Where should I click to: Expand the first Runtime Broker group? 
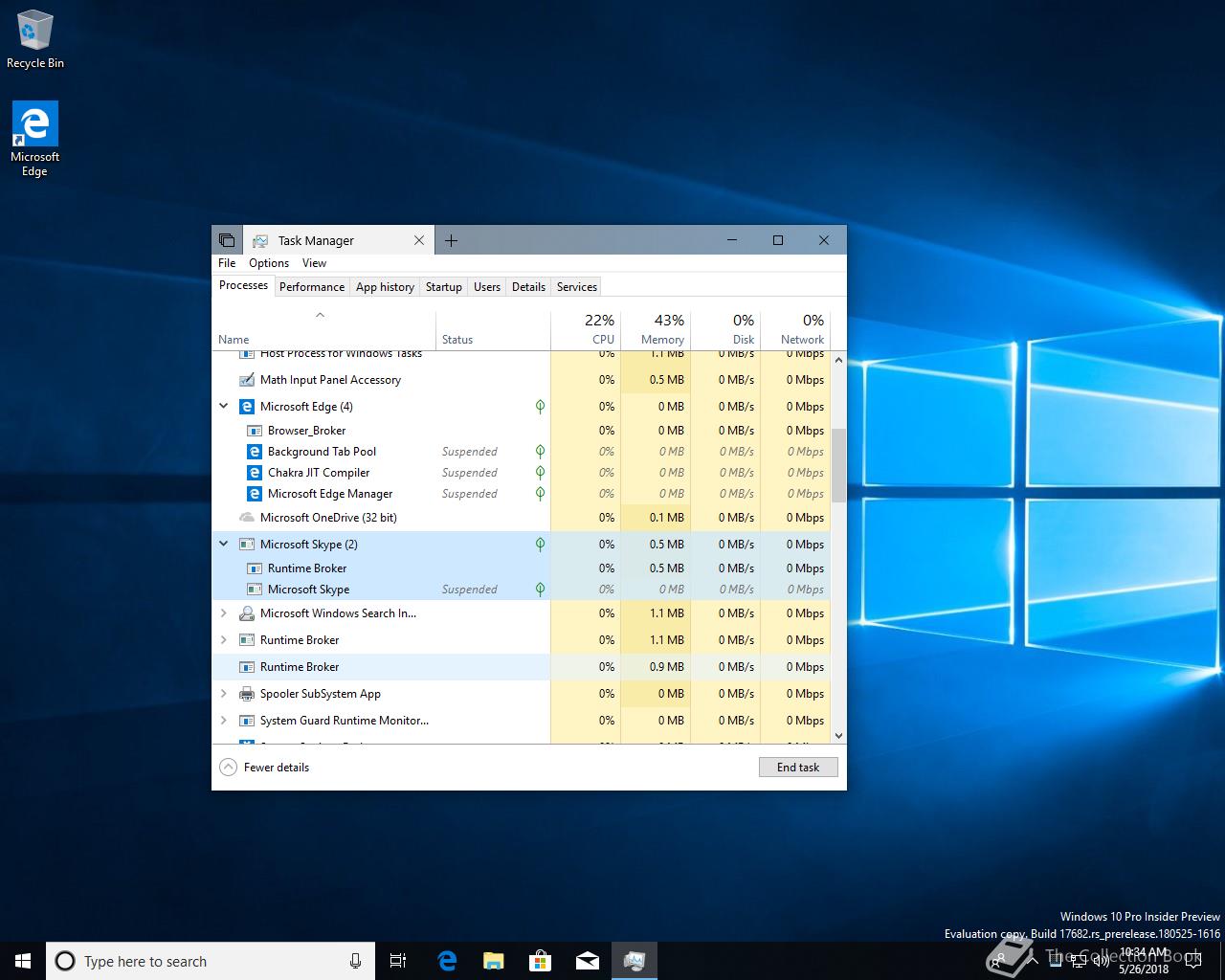pyautogui.click(x=224, y=640)
